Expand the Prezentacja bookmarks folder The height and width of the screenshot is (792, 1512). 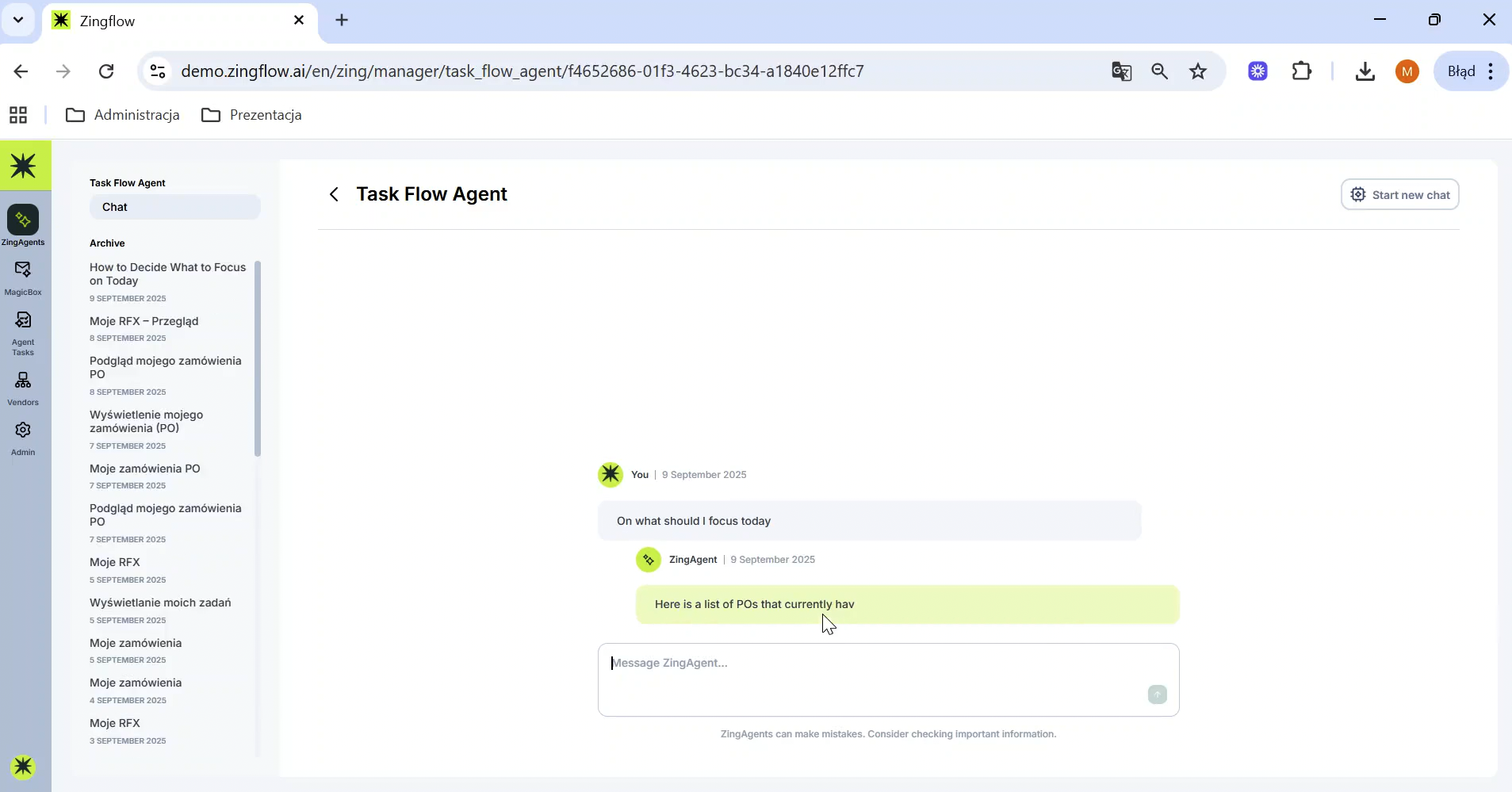pyautogui.click(x=252, y=115)
